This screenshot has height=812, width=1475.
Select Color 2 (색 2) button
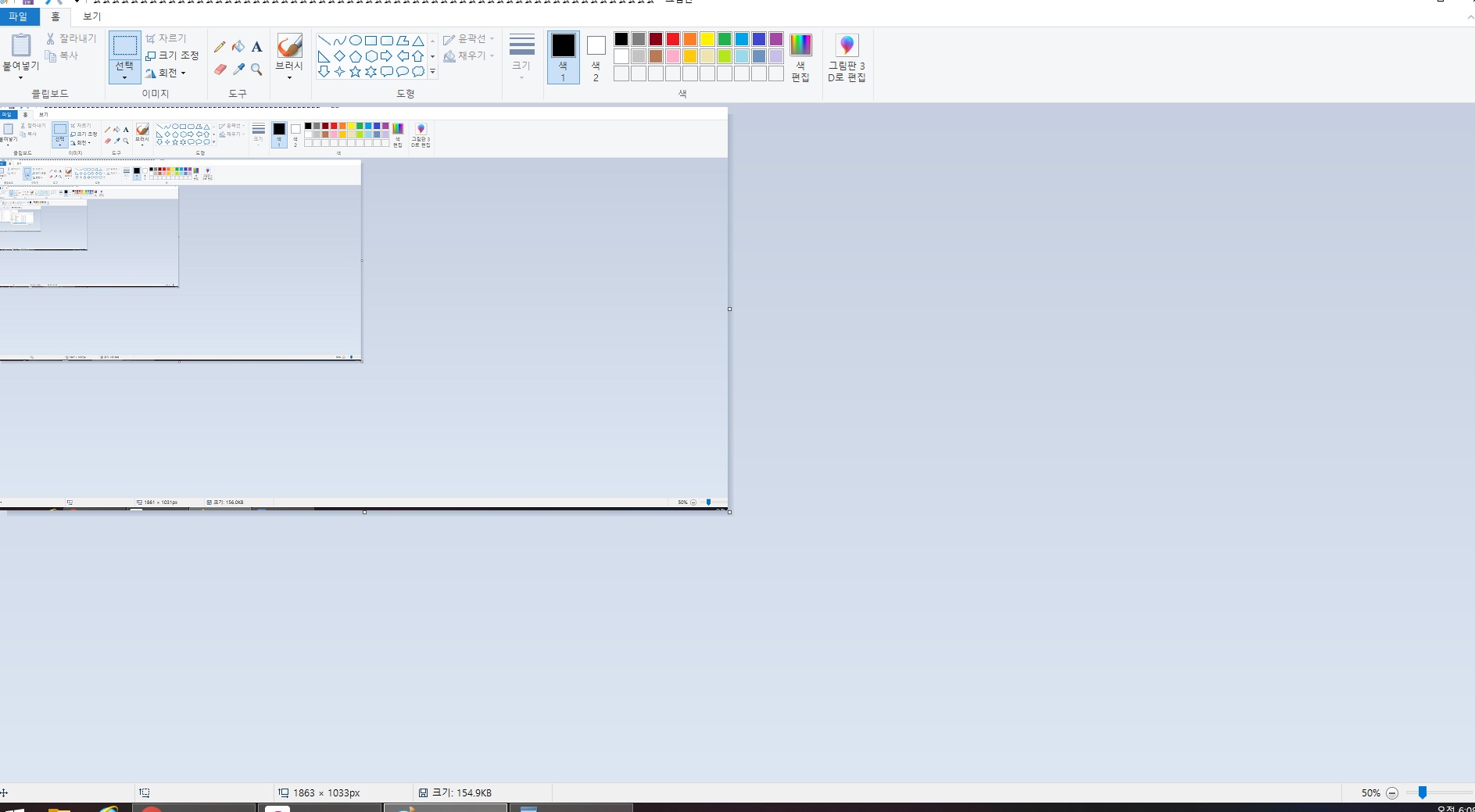pyautogui.click(x=596, y=59)
